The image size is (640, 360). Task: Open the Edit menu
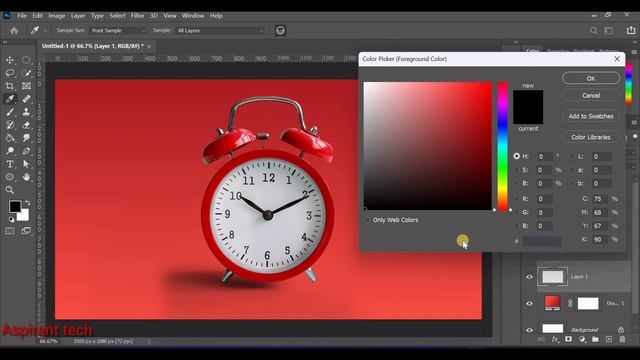point(37,16)
